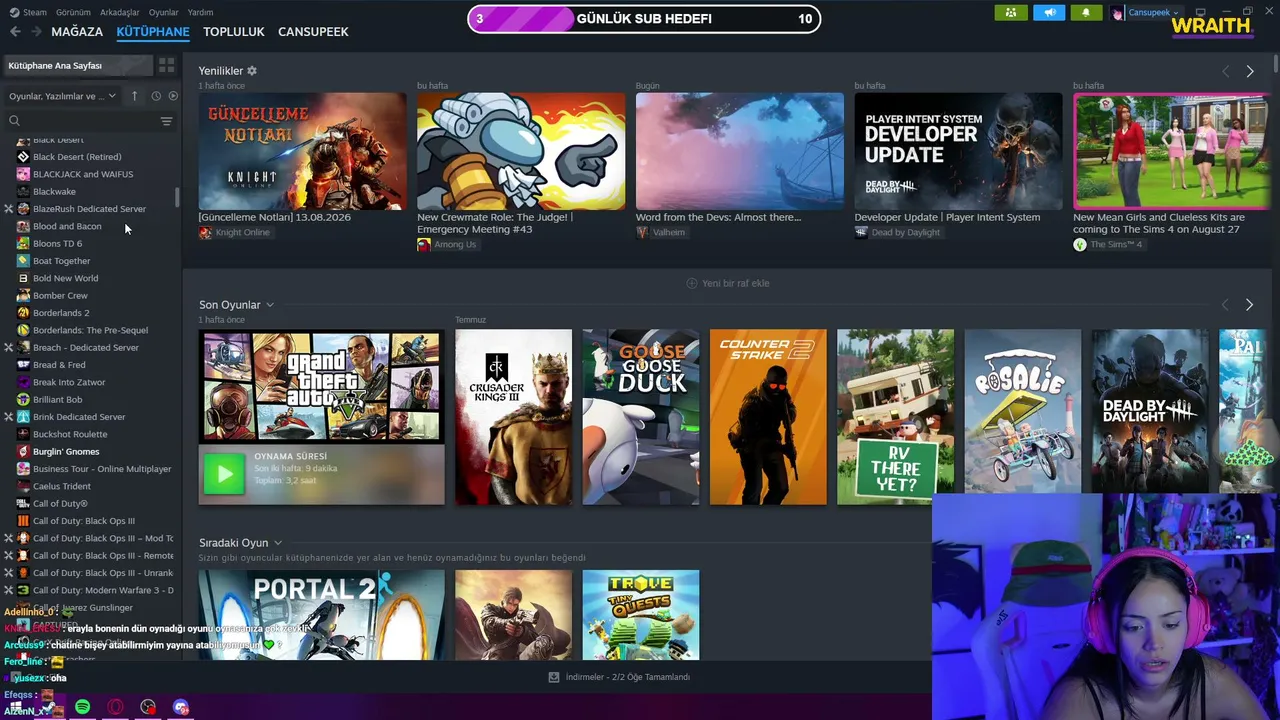The width and height of the screenshot is (1280, 720).
Task: Open The Sims 4 Mean Girls news card
Action: (x=1172, y=151)
